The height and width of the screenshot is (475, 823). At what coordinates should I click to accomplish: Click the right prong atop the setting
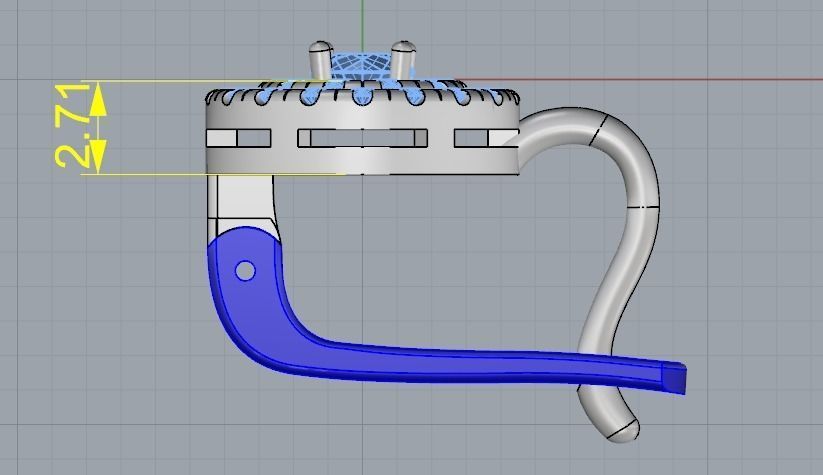coord(403,60)
